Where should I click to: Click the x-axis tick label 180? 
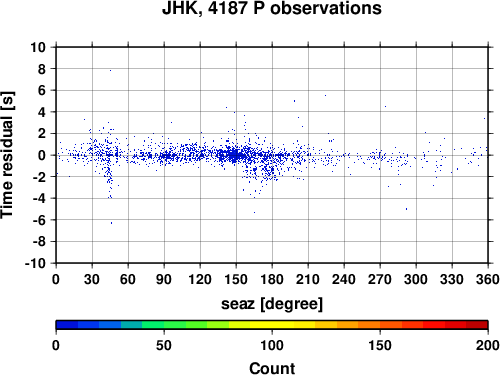coord(272,279)
